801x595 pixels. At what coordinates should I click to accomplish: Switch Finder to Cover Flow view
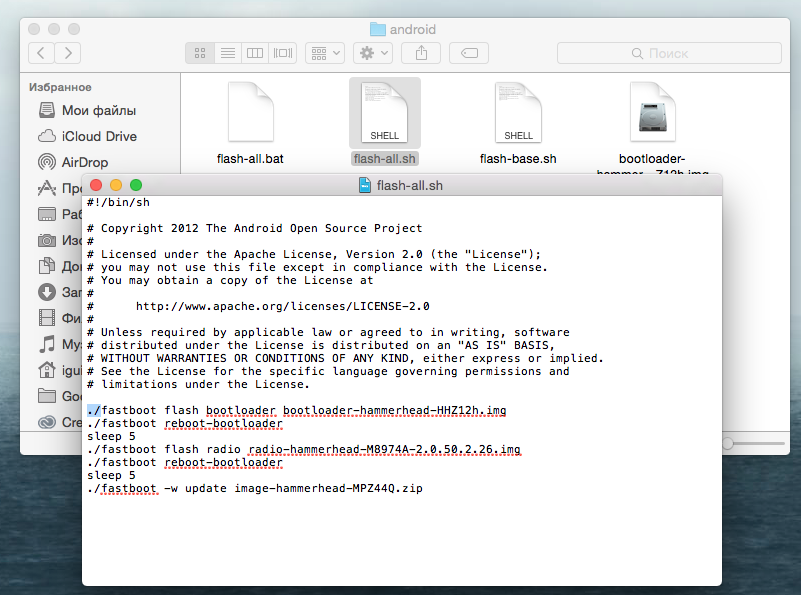(283, 53)
